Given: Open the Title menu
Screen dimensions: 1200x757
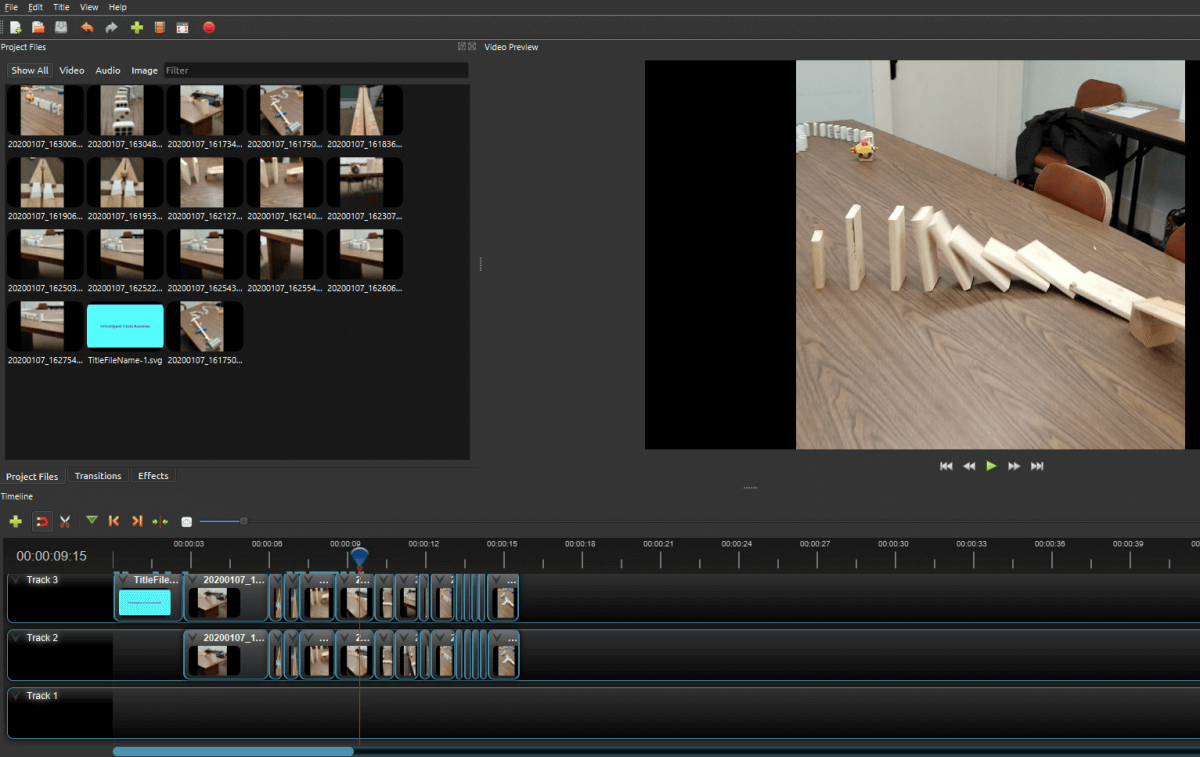Looking at the screenshot, I should (61, 7).
